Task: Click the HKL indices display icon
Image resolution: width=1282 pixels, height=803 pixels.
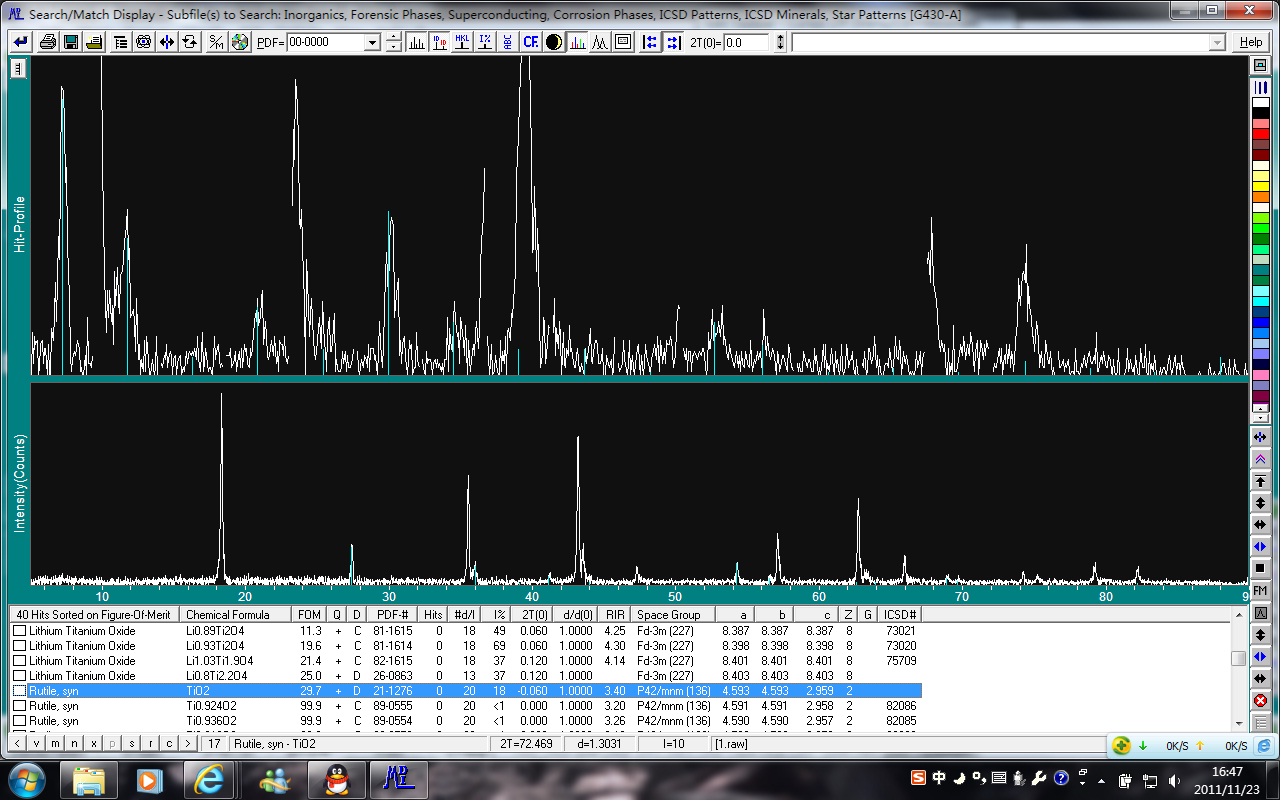Action: 462,42
